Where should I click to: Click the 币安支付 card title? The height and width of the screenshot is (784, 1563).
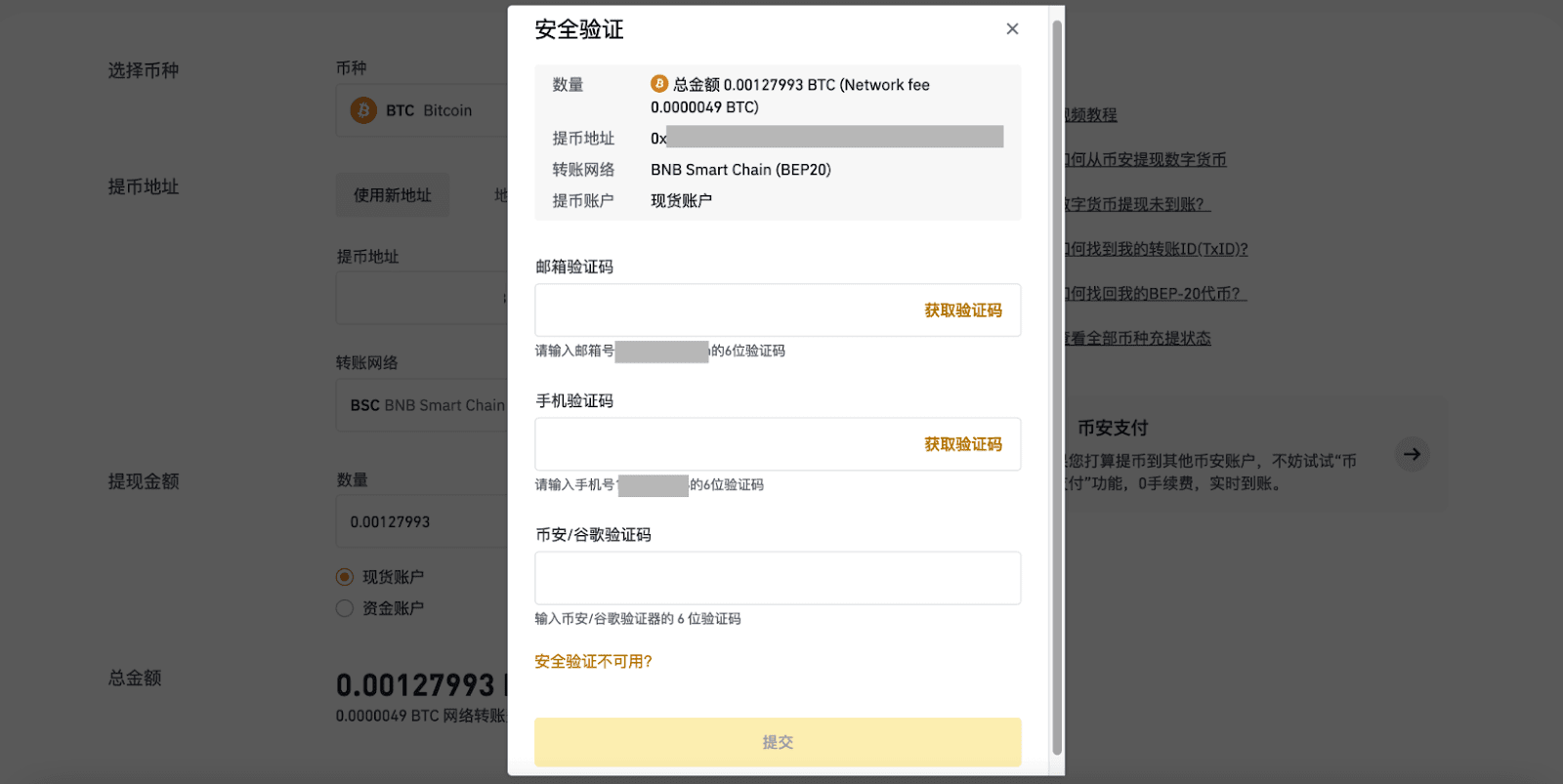point(1113,428)
